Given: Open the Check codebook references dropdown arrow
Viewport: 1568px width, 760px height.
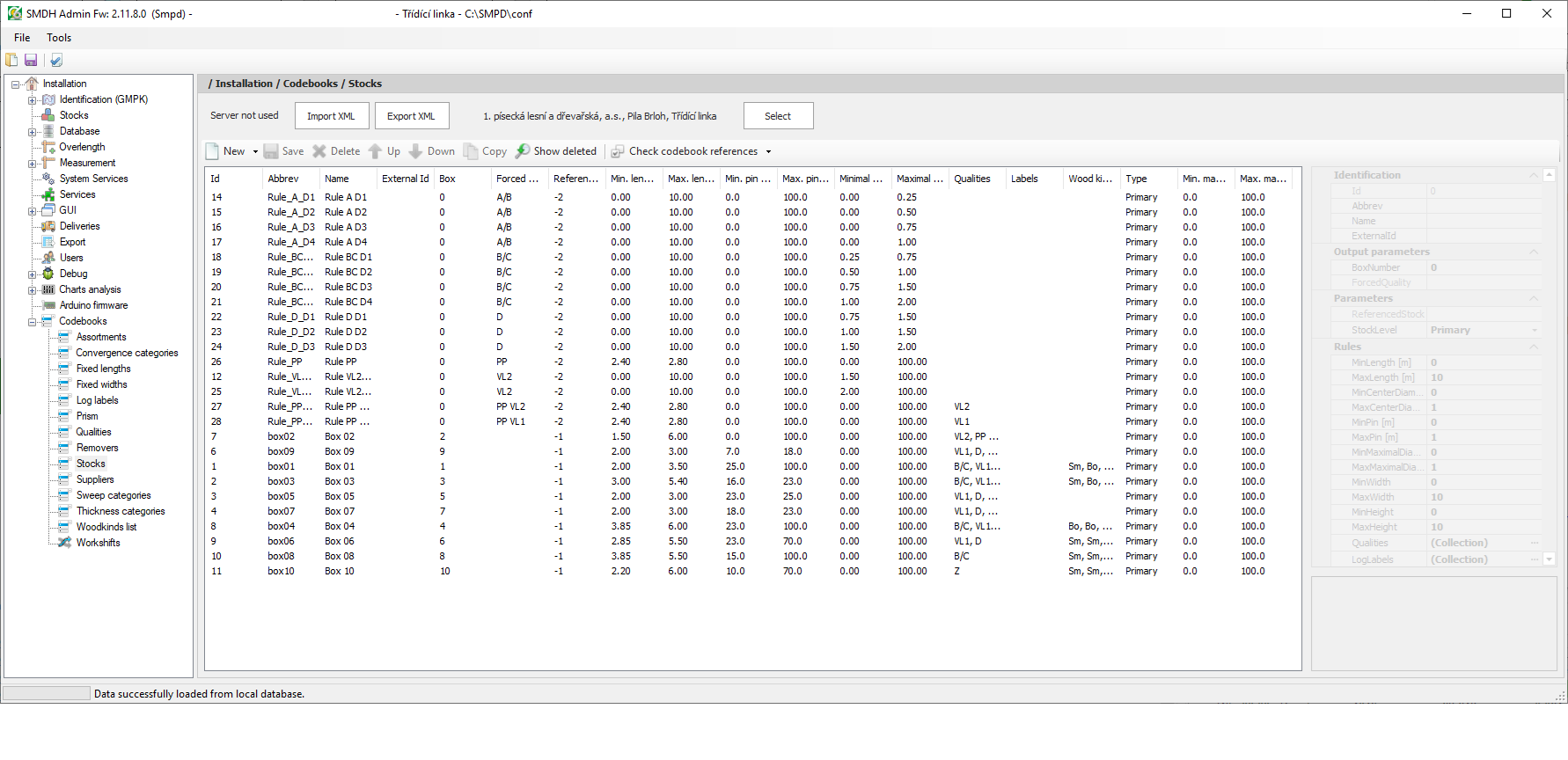Looking at the screenshot, I should (768, 151).
